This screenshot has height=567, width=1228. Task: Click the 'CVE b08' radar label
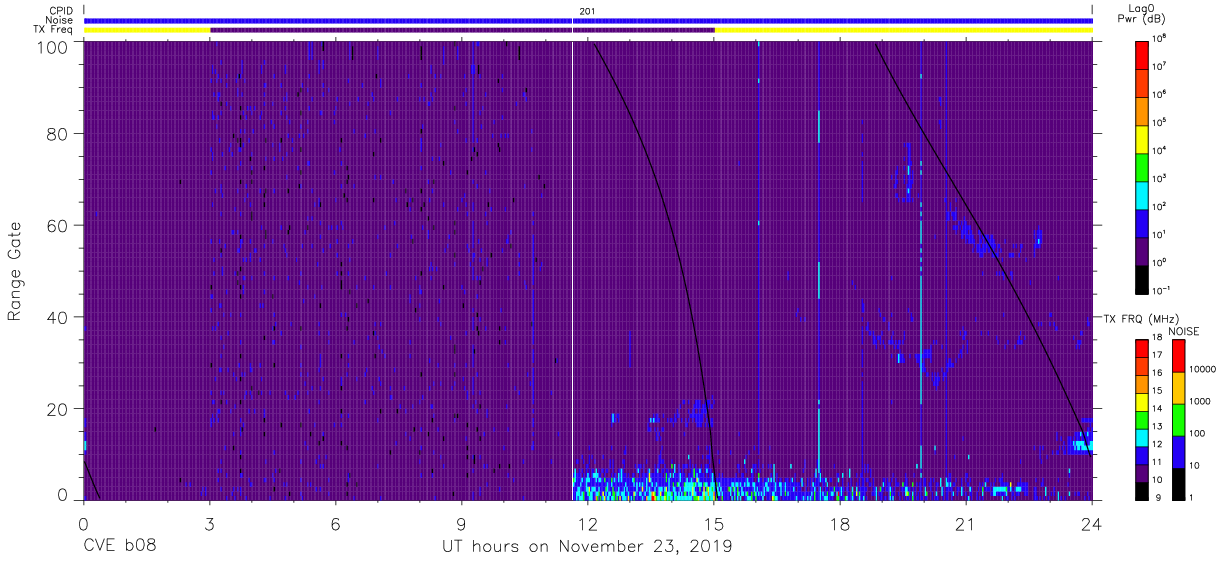119,547
